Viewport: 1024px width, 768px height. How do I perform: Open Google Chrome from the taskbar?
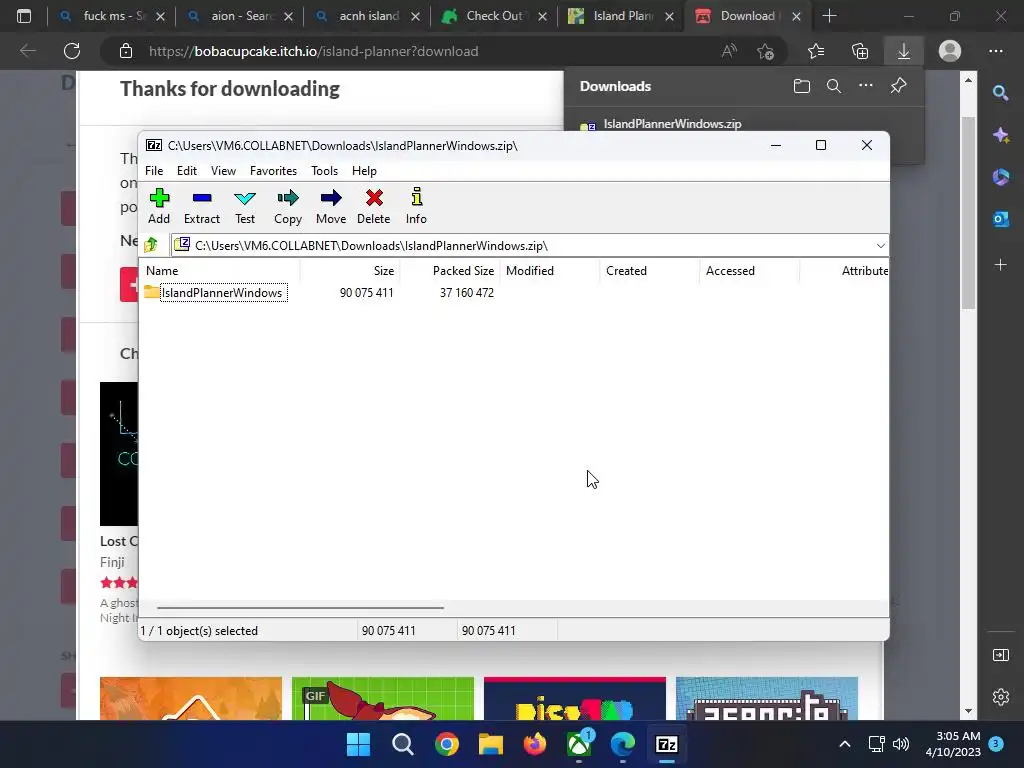tap(447, 744)
